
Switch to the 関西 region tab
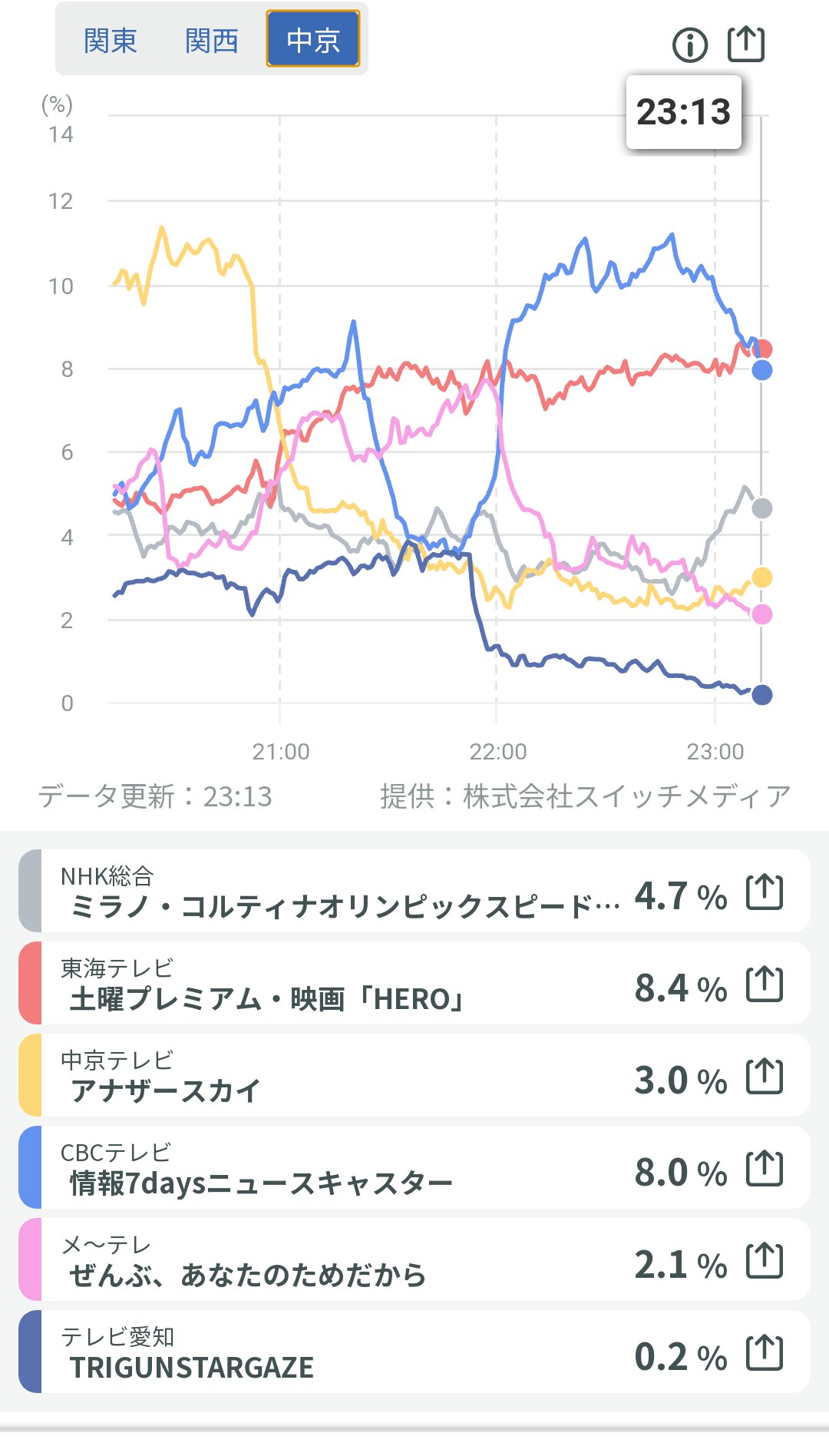coord(212,40)
